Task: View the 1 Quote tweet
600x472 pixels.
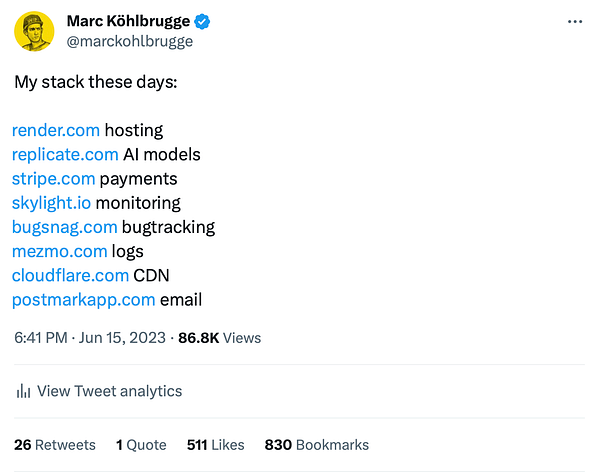Action: 141,445
